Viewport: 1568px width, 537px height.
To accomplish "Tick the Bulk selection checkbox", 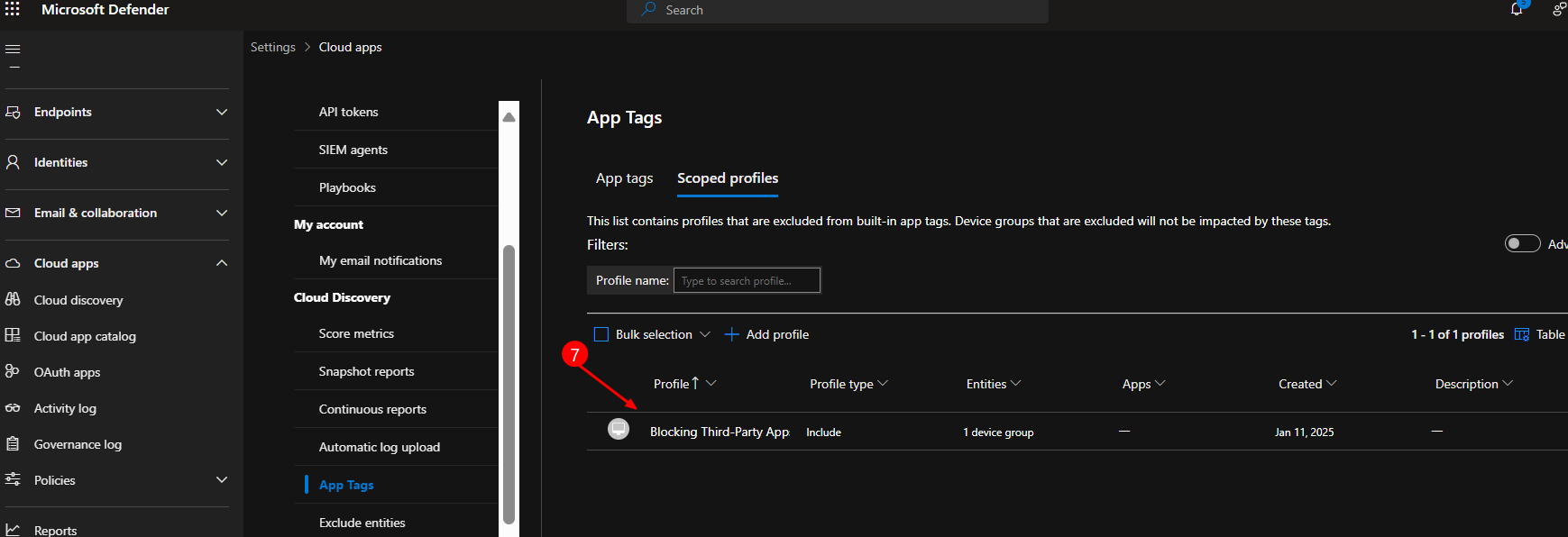I will [601, 334].
